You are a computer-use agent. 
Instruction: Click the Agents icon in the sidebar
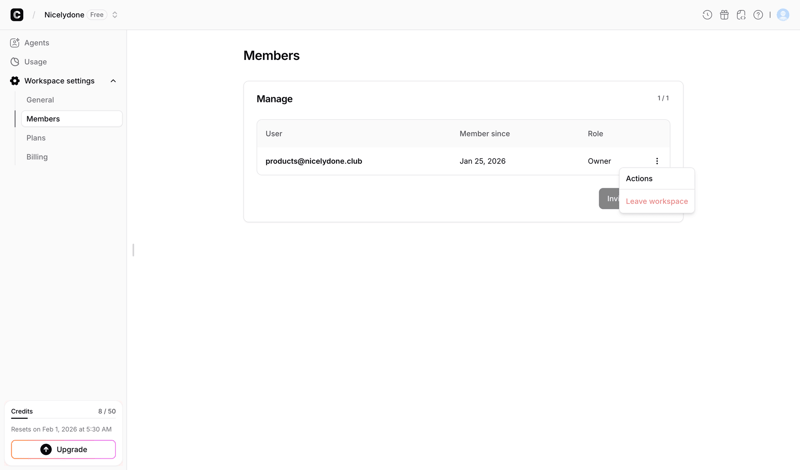coord(15,43)
